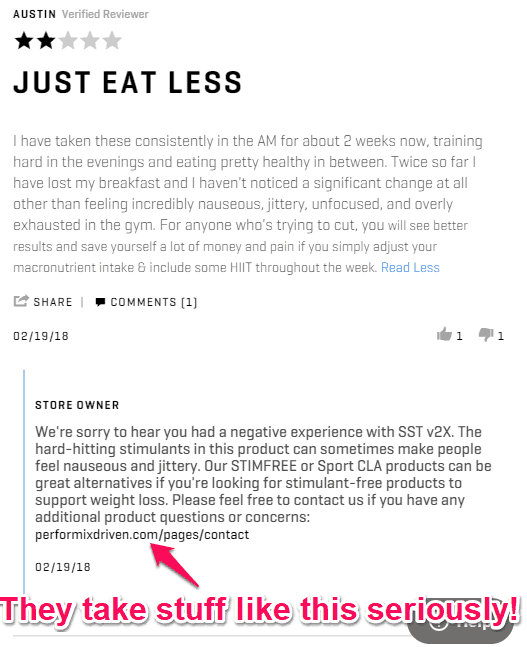Click the STORE OWNER heading
Image resolution: width=527 pixels, height=647 pixels.
pos(77,405)
